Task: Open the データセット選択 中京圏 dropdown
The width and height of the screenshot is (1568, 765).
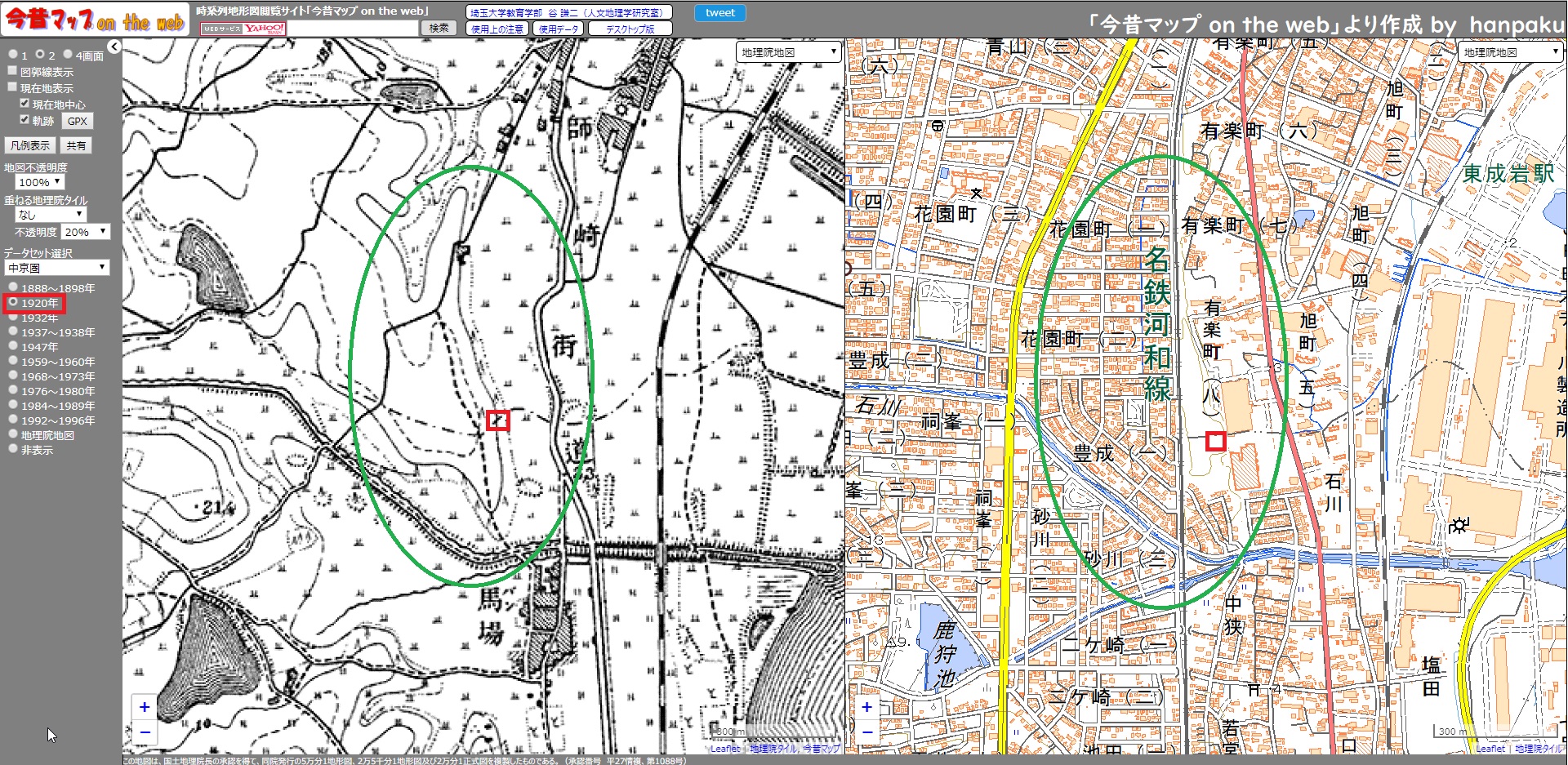Action: [x=56, y=268]
